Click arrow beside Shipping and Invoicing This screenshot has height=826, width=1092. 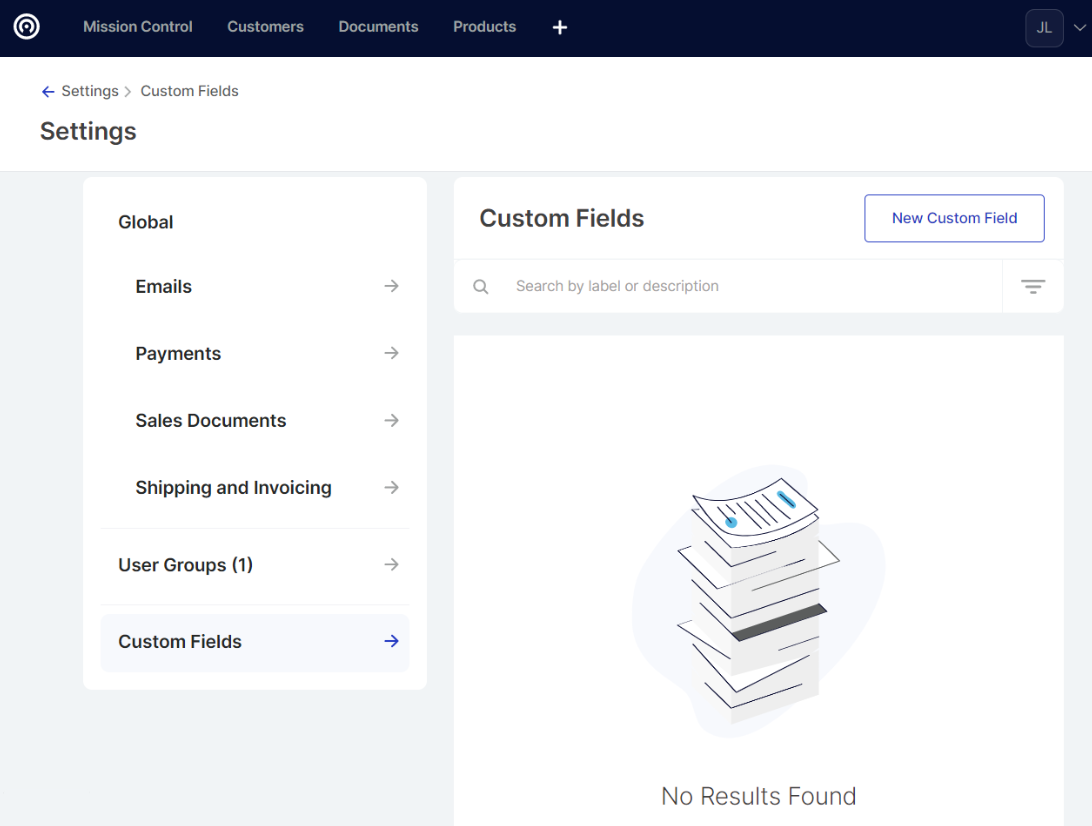(x=391, y=487)
